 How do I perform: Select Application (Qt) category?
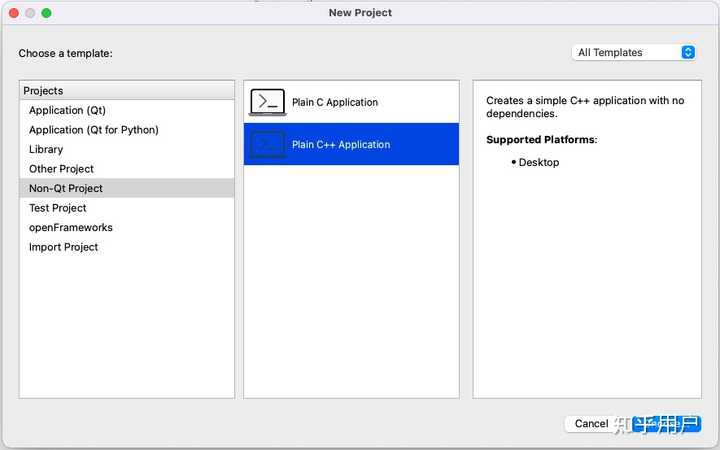pos(127,110)
